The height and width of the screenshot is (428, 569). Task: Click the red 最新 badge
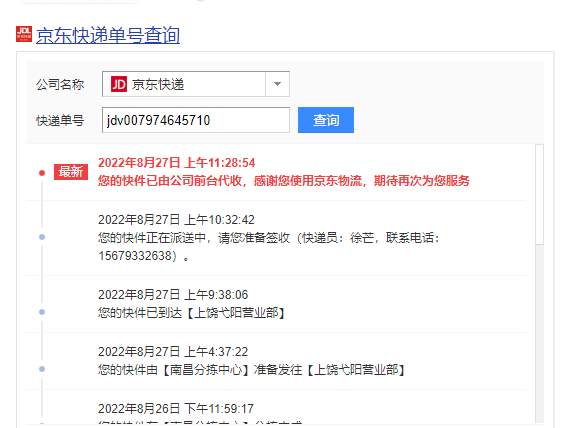(71, 172)
